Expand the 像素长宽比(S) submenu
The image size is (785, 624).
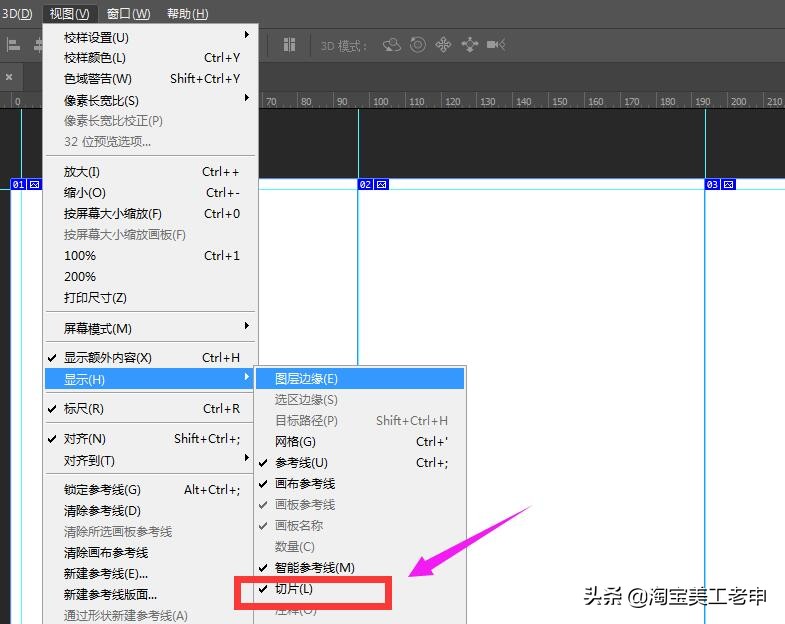pyautogui.click(x=151, y=100)
